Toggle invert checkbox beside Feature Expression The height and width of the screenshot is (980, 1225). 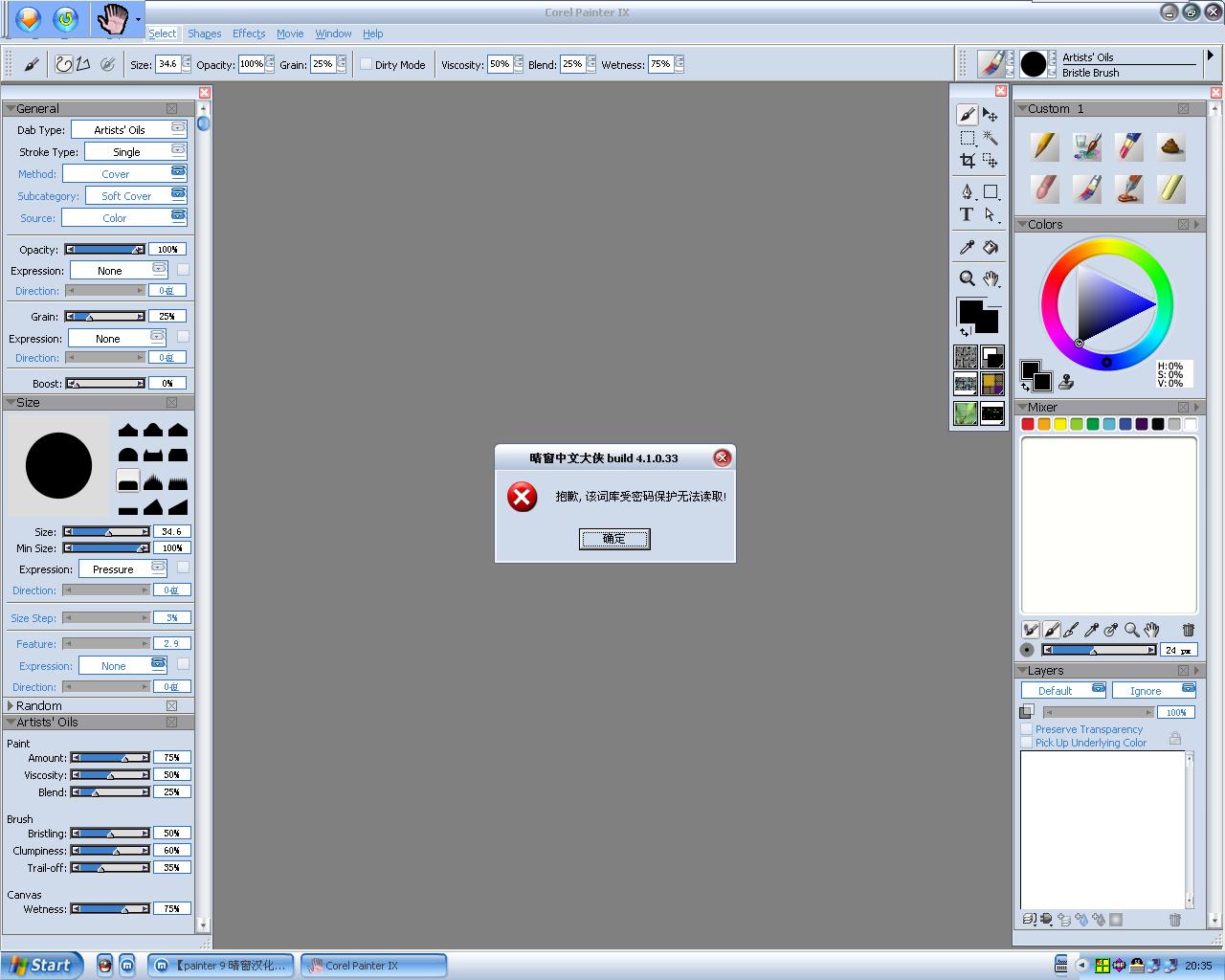pyautogui.click(x=183, y=664)
